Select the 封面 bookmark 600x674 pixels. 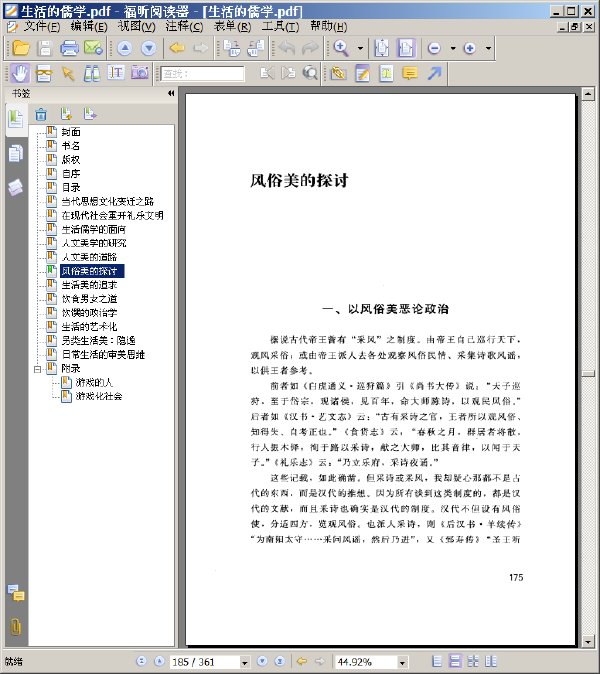[x=71, y=132]
